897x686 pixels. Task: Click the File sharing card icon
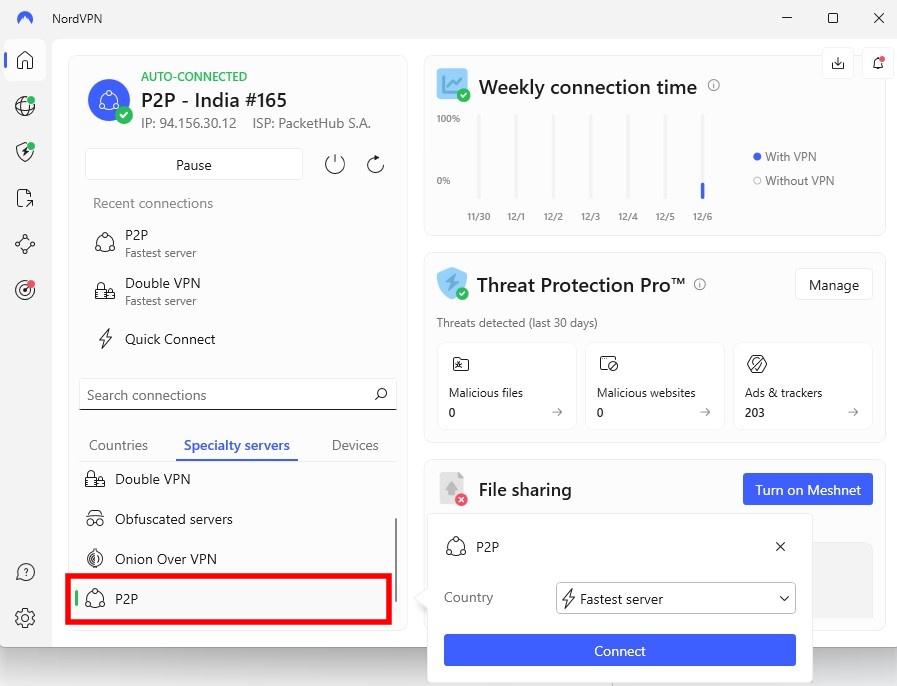pos(453,489)
